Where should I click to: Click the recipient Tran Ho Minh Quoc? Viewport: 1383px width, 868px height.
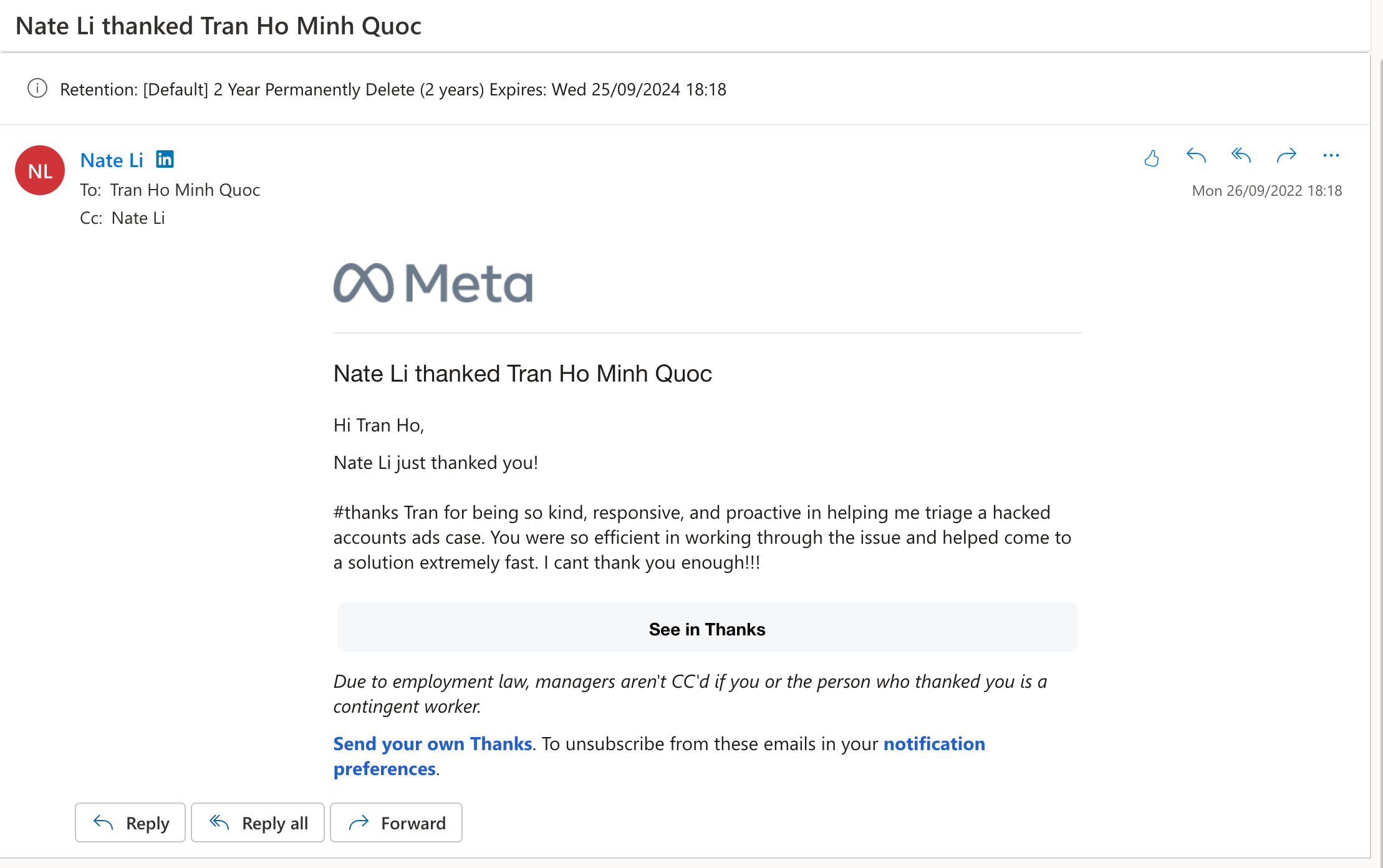pos(185,190)
